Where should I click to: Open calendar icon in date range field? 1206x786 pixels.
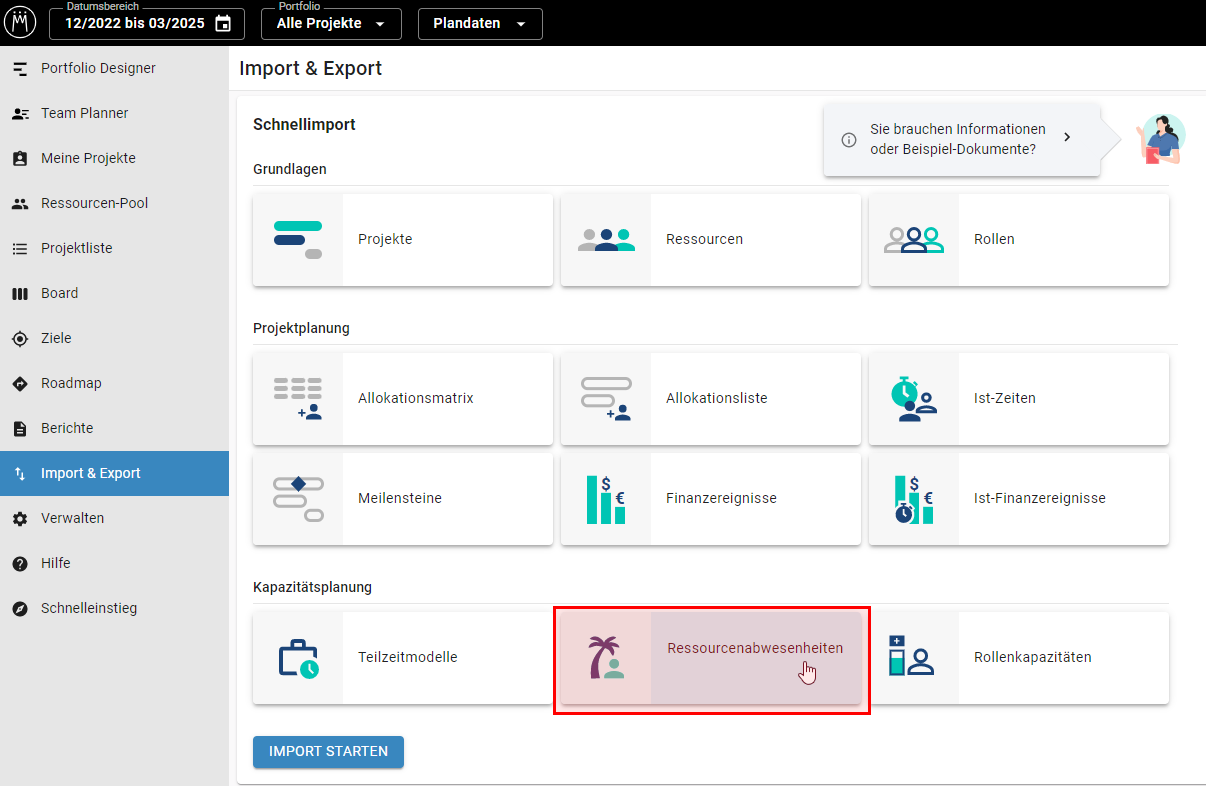coord(223,24)
